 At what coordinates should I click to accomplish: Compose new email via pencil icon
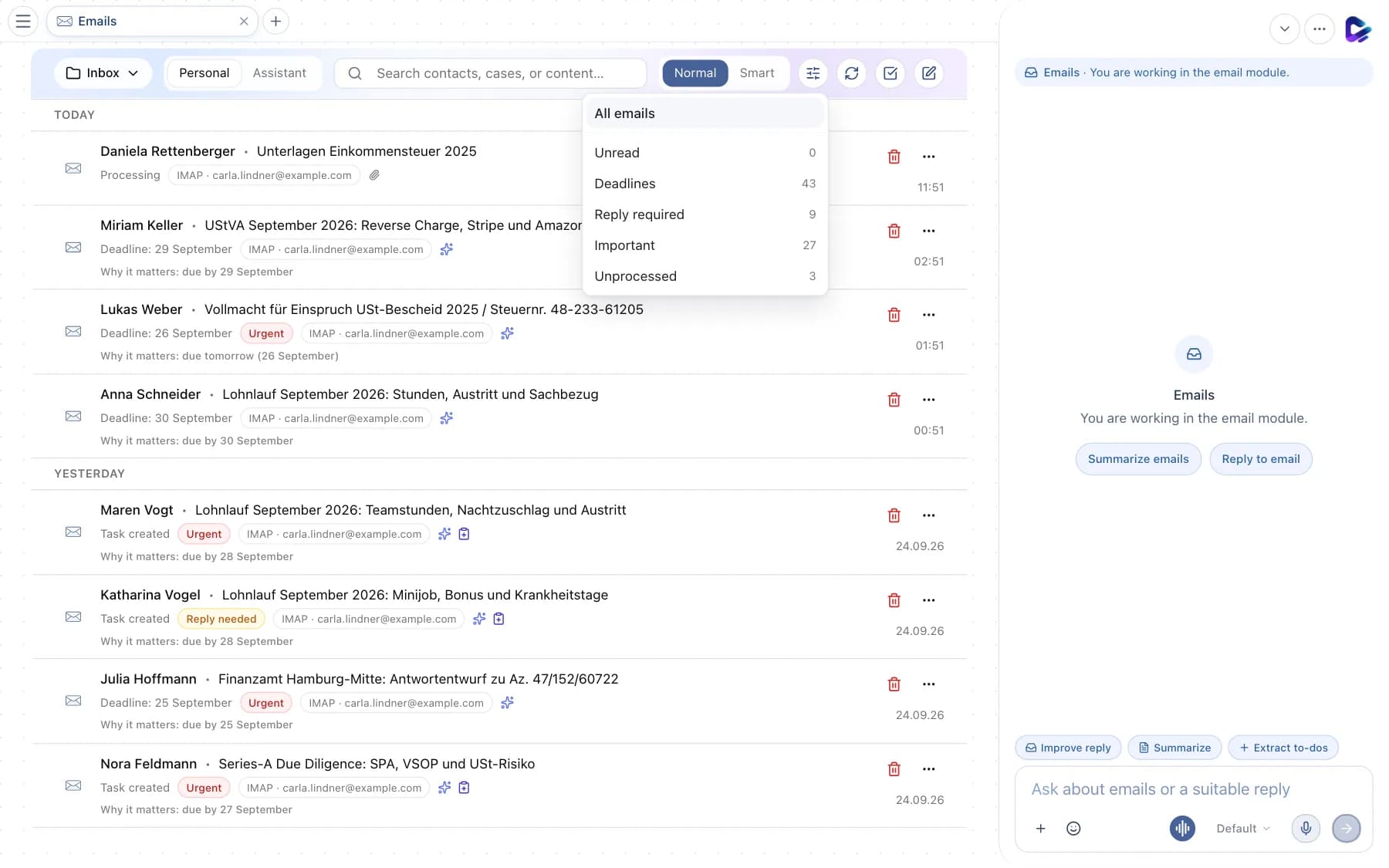[928, 73]
